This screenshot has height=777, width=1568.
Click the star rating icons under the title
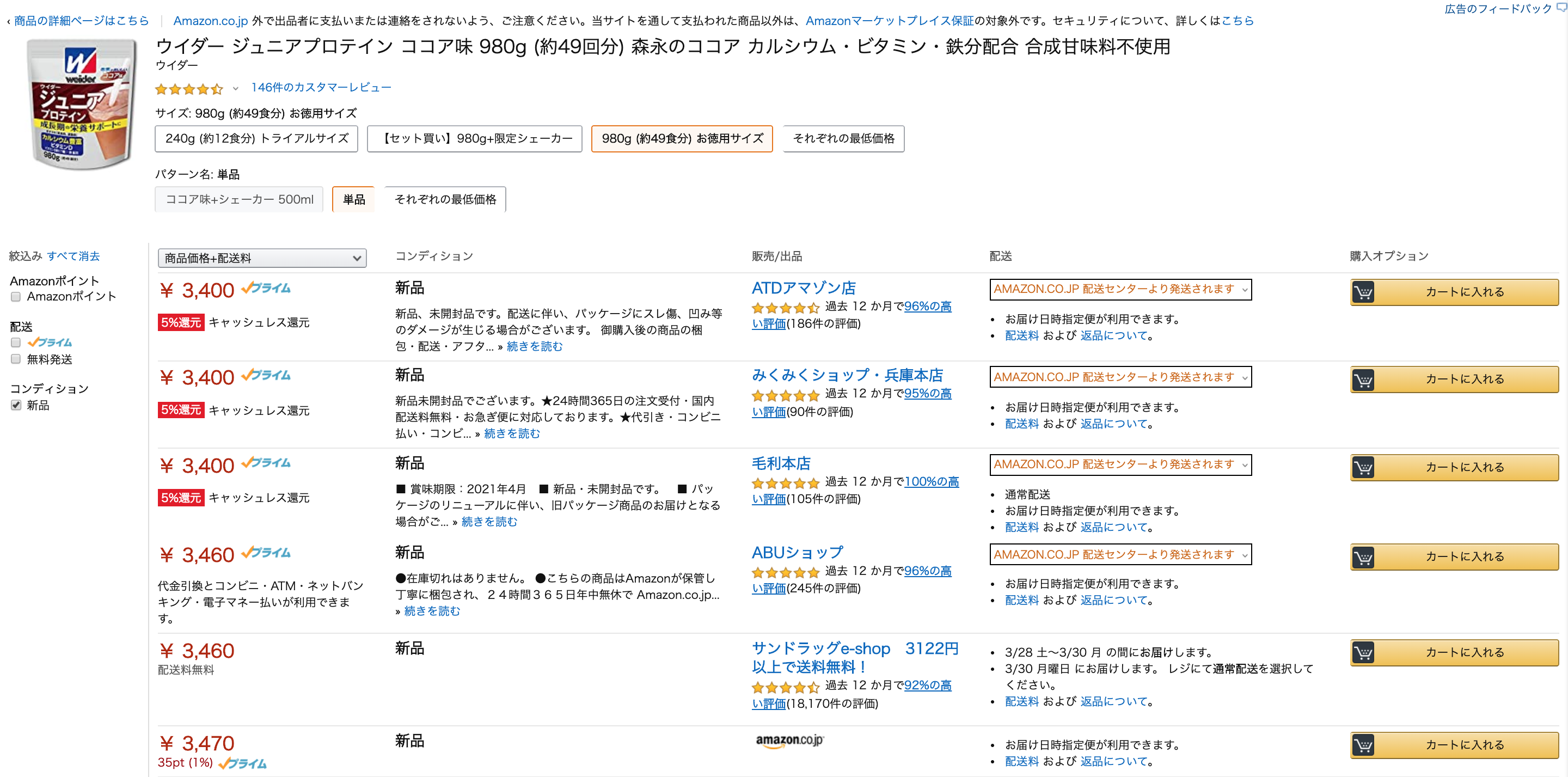(x=189, y=89)
